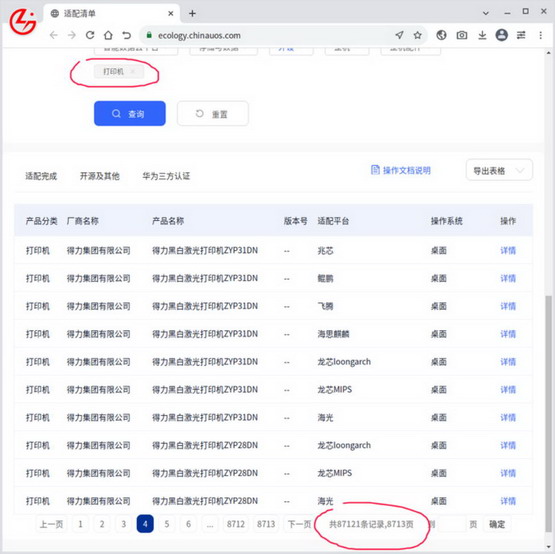
Task: Click current page 4 button
Action: click(145, 524)
